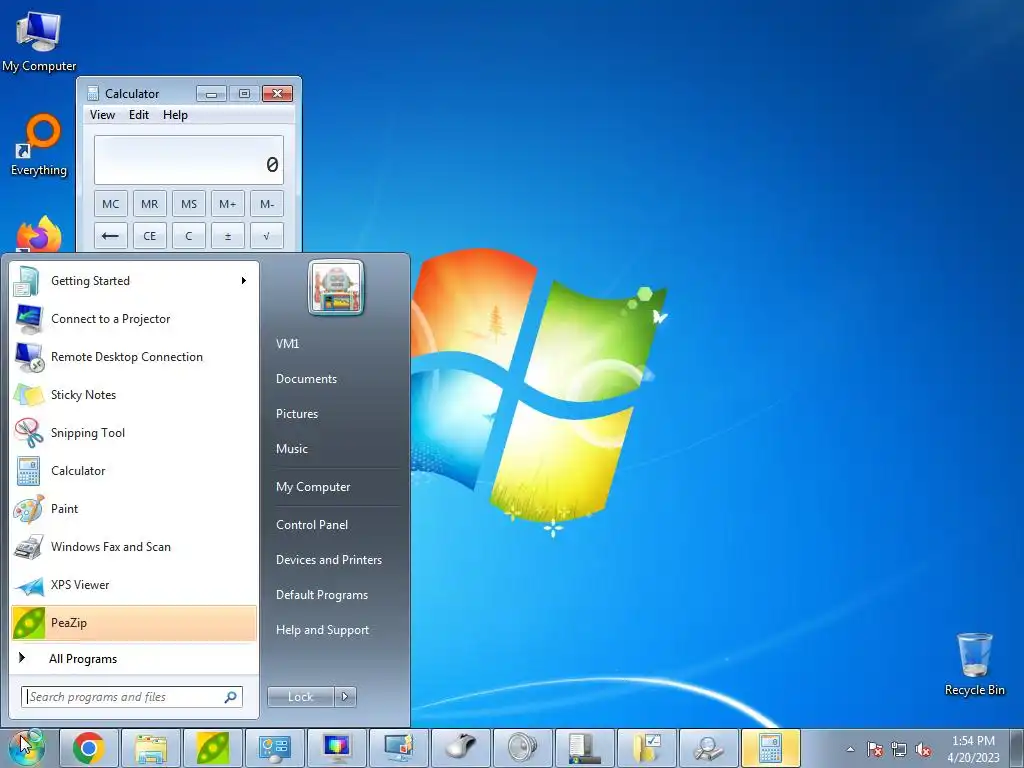Click the Action Center flag tray icon

tap(874, 749)
